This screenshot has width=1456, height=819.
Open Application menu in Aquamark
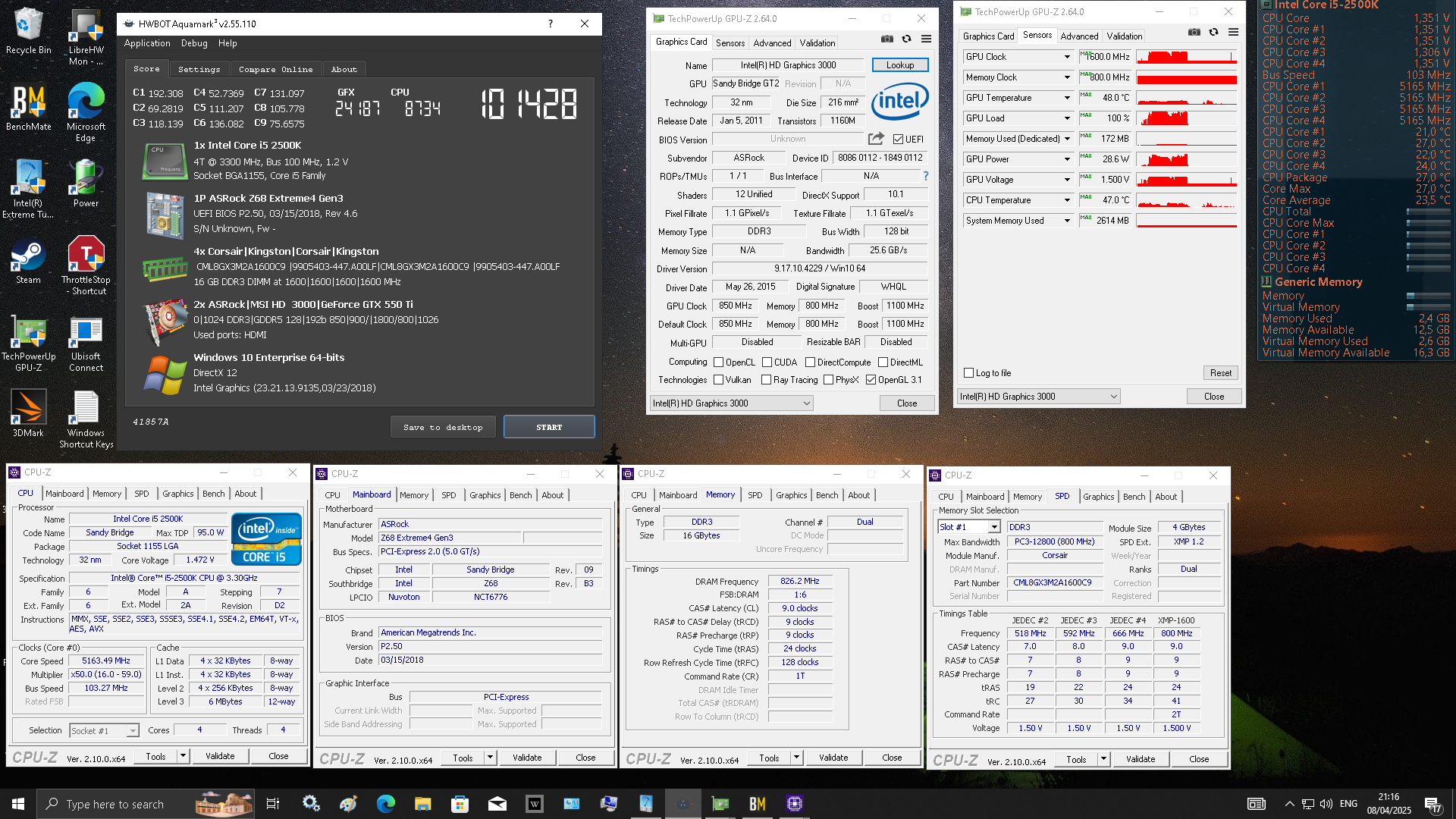tap(147, 43)
